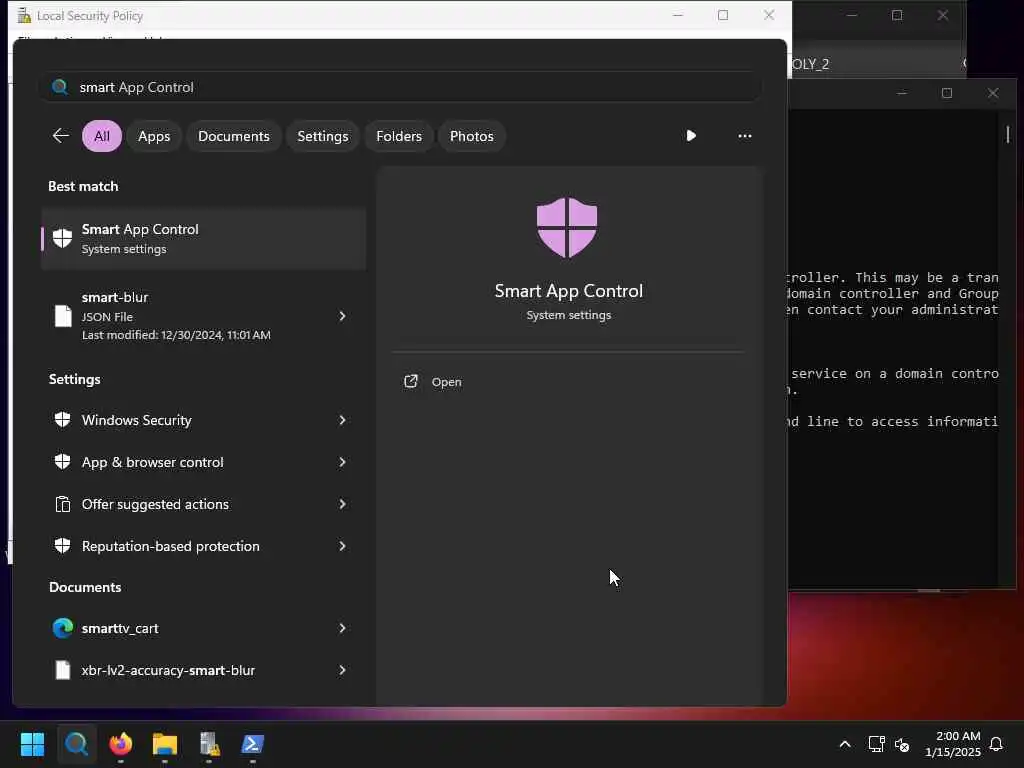Select the smart-blur JSON file result
This screenshot has height=768, width=1024.
click(204, 315)
